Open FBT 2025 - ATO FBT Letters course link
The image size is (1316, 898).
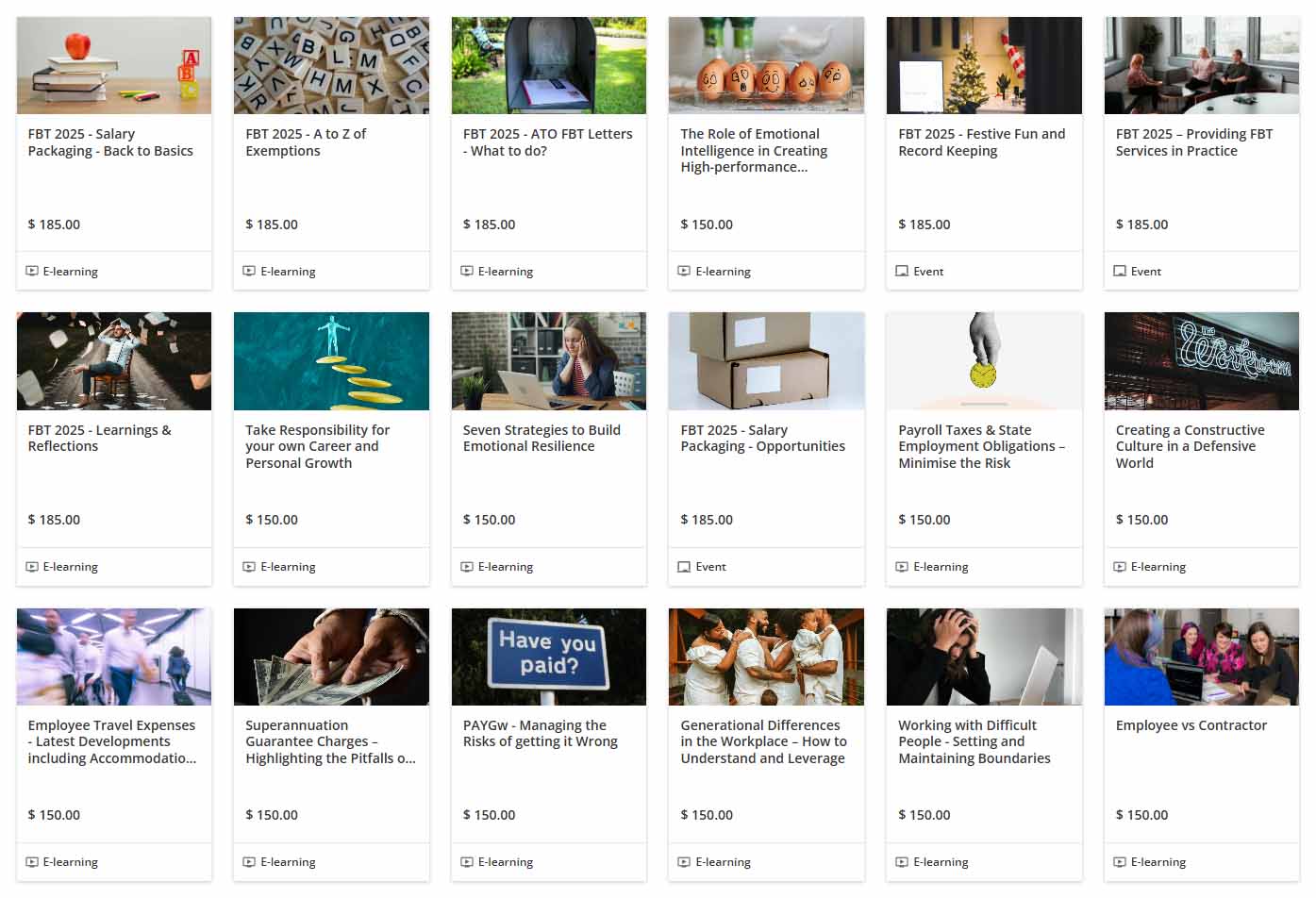pyautogui.click(x=547, y=142)
